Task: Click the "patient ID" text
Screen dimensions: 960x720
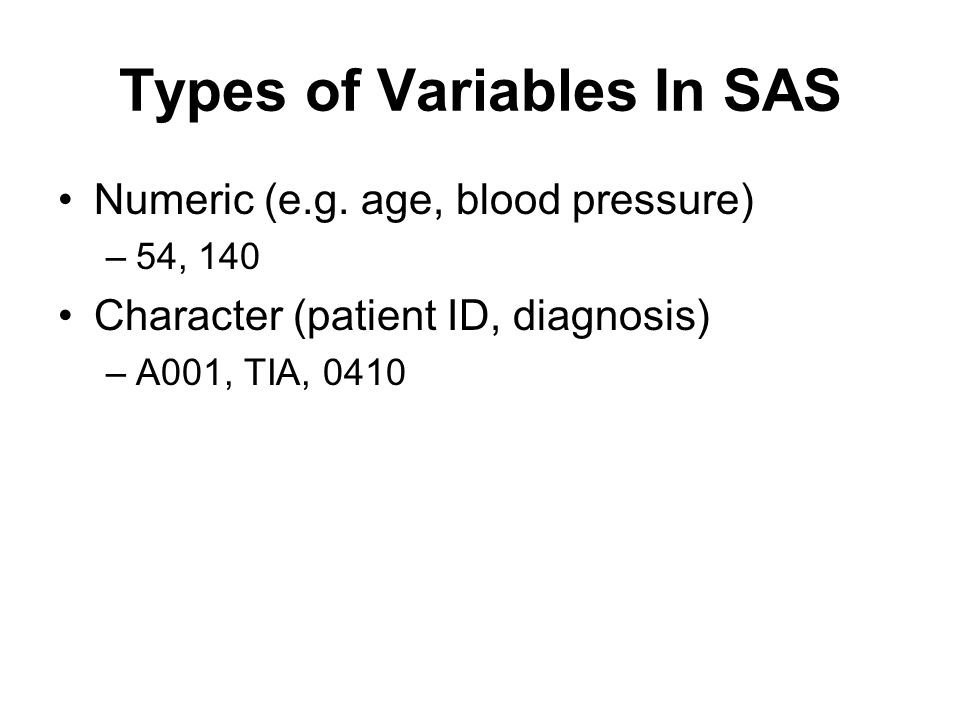Action: pos(396,317)
